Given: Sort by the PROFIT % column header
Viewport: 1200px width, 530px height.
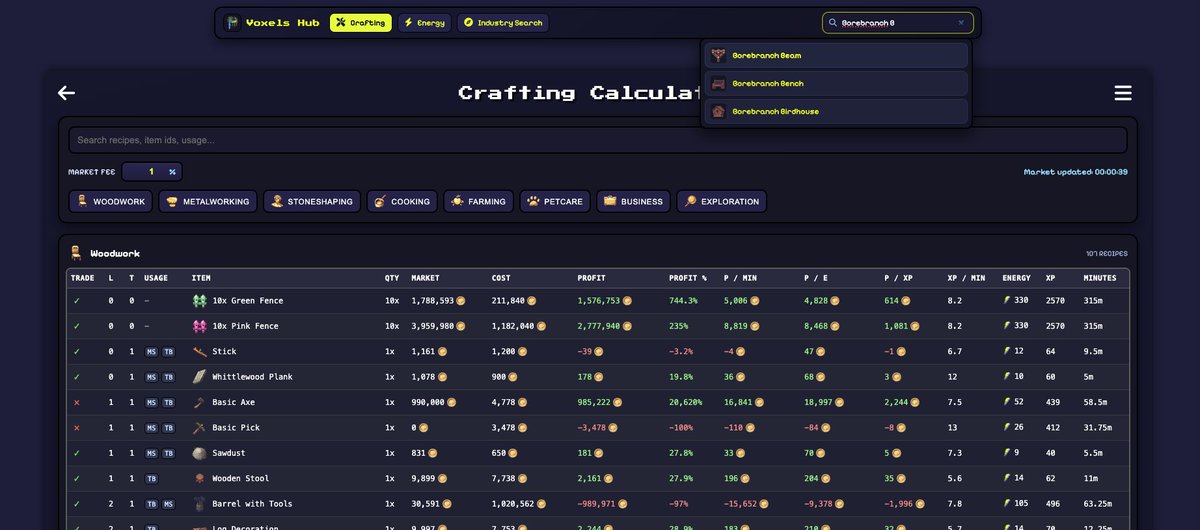Looking at the screenshot, I should click(x=687, y=278).
